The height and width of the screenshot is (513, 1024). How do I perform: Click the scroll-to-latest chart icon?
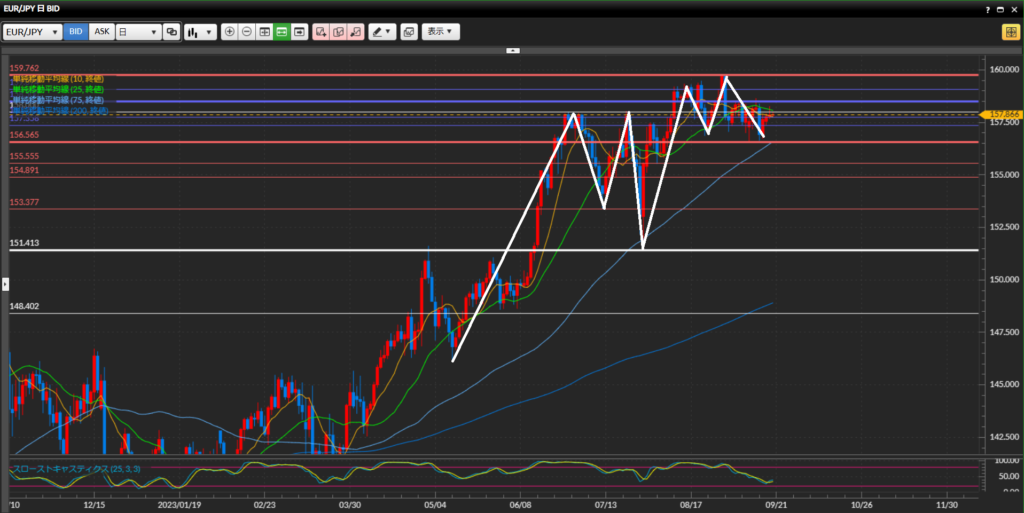coord(300,32)
